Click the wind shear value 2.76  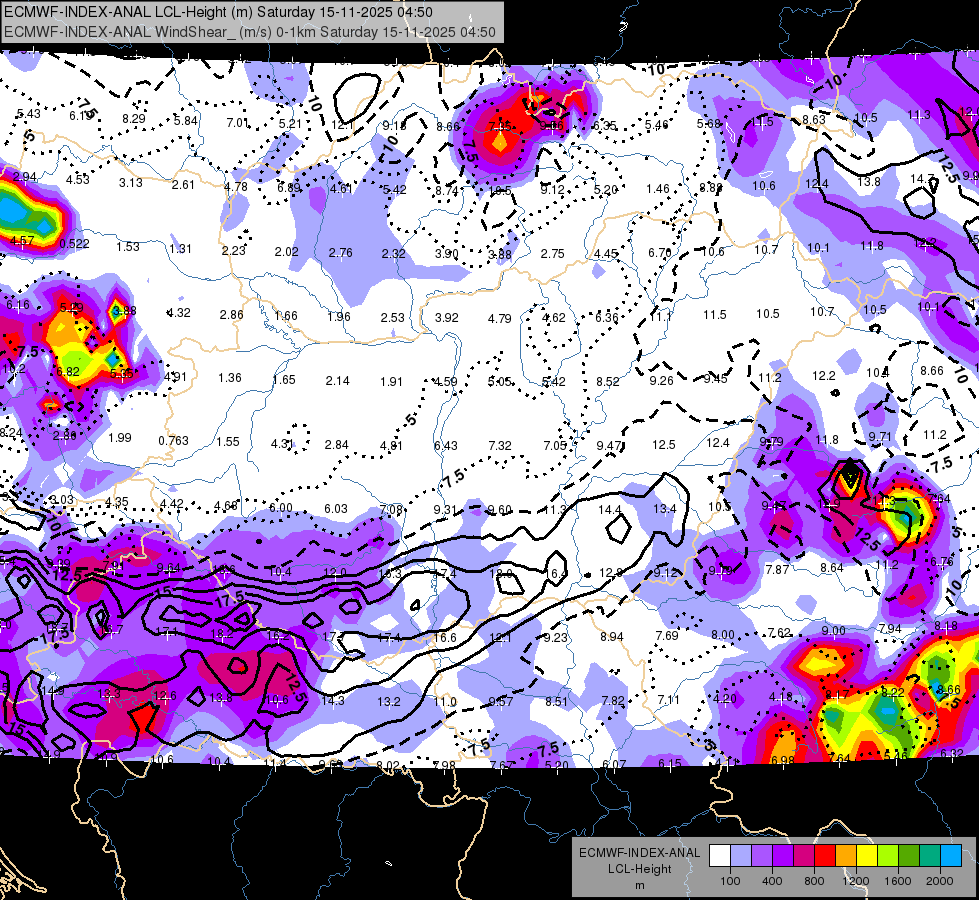click(340, 252)
